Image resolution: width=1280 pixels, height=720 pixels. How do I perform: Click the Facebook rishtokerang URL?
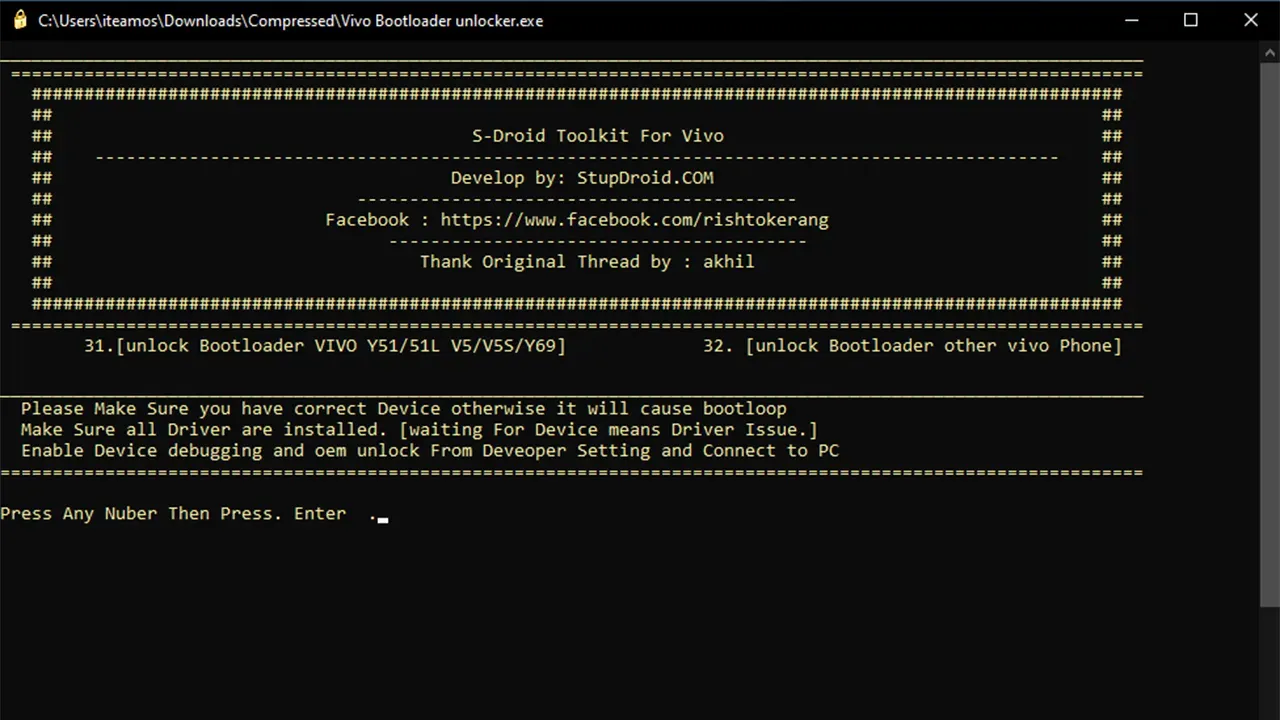click(x=634, y=220)
